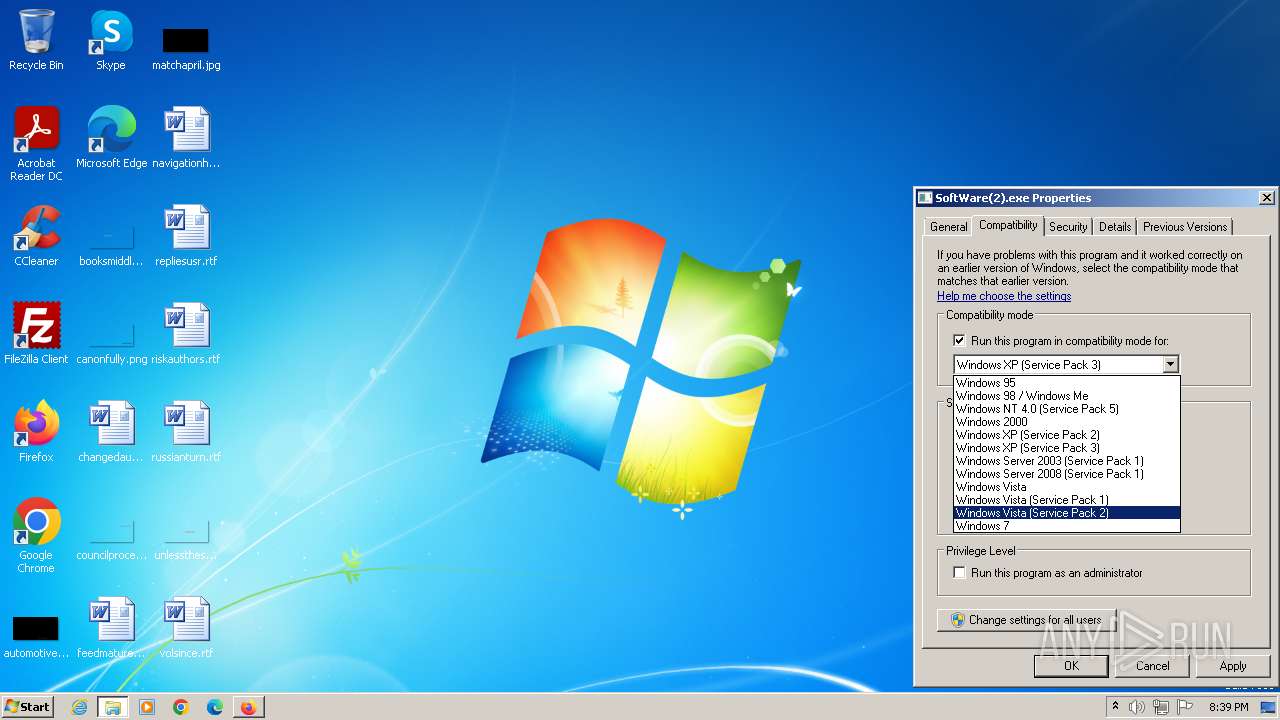Select Windows Server 2008 (Service Pack 1)
Viewport: 1280px width, 720px height.
[1066, 474]
